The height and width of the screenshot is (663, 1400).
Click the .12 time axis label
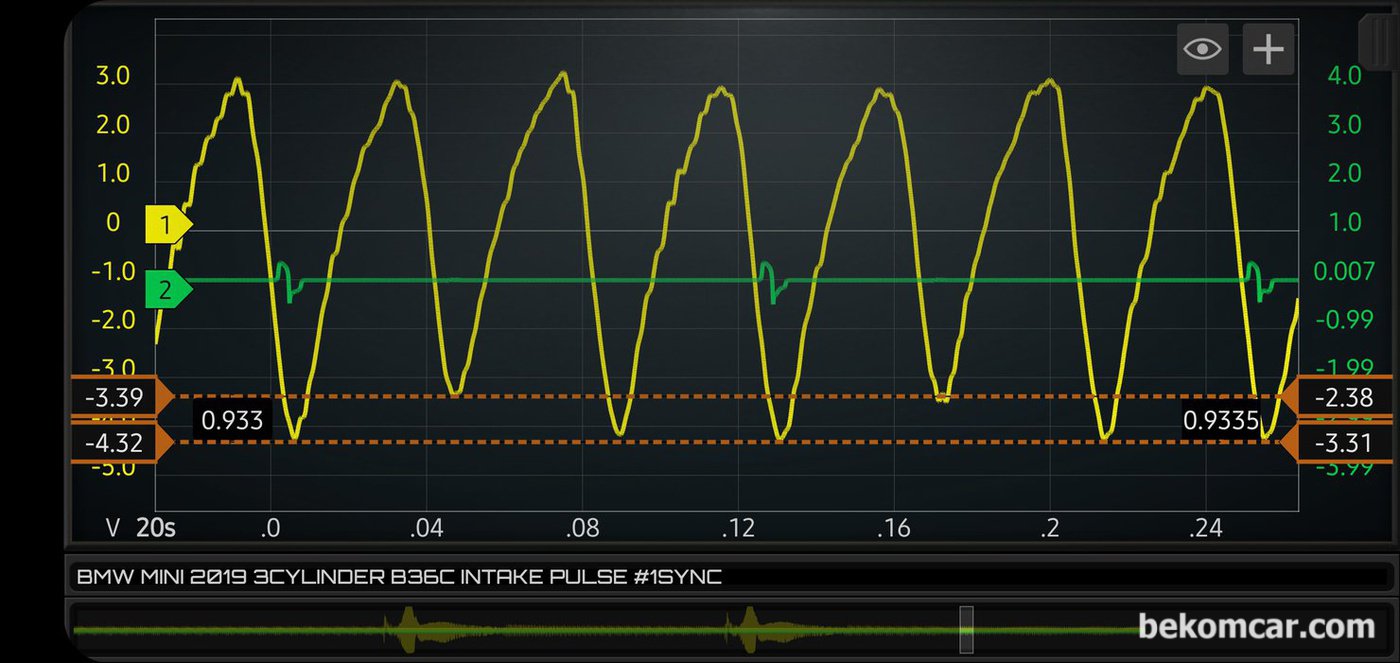click(737, 528)
